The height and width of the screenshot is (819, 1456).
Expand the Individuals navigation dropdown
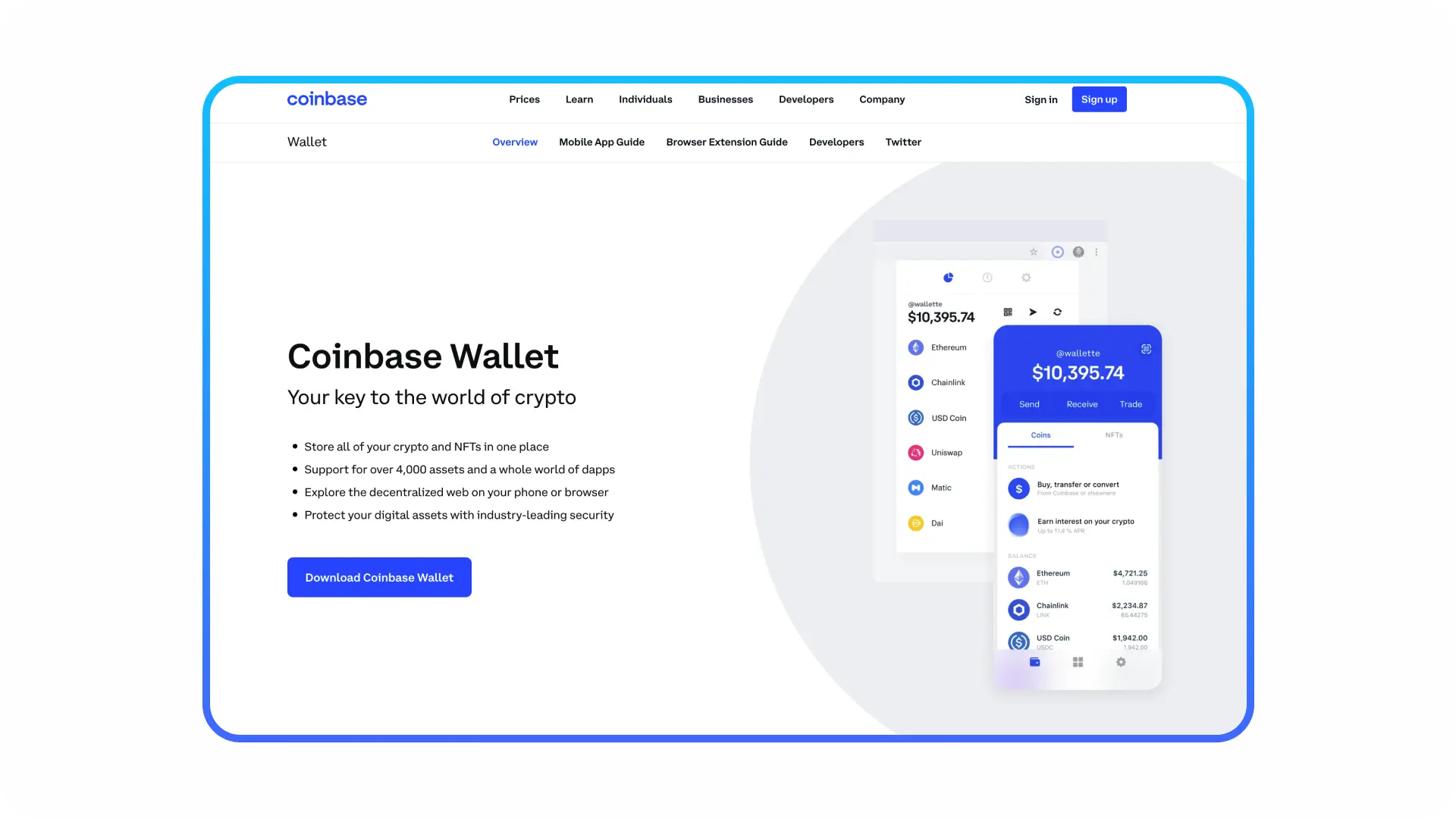click(645, 99)
